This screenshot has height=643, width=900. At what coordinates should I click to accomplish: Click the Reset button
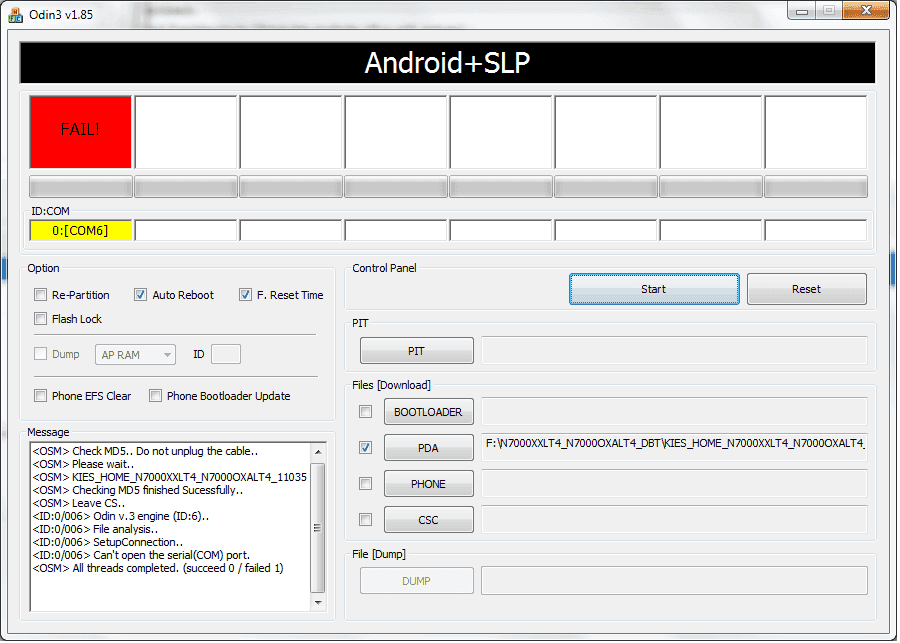806,289
